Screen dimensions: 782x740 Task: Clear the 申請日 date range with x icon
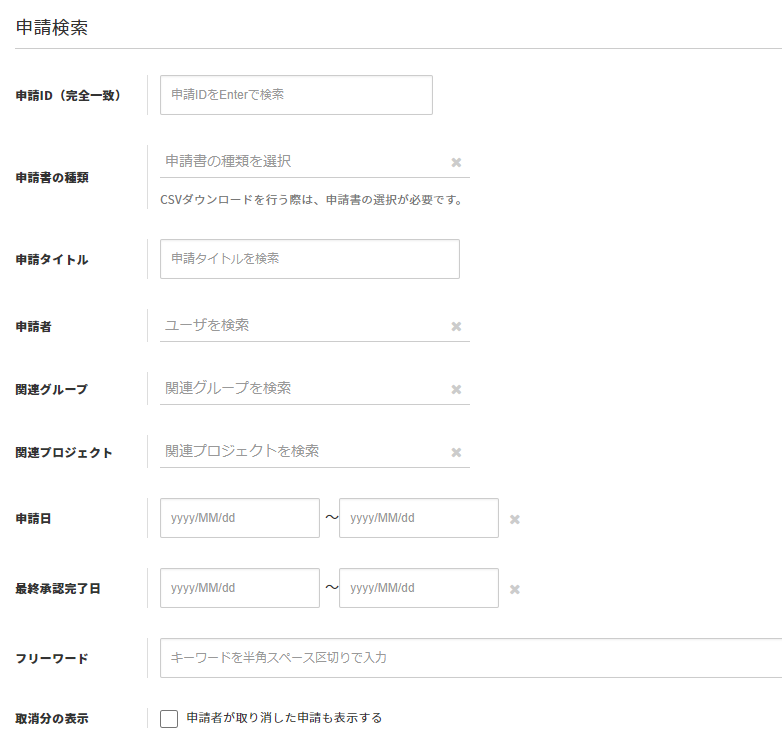point(515,519)
